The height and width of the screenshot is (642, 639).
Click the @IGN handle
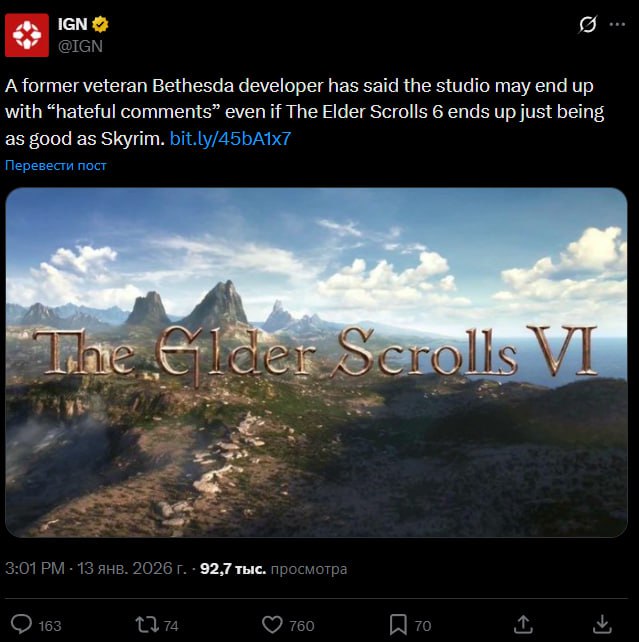pyautogui.click(x=80, y=46)
